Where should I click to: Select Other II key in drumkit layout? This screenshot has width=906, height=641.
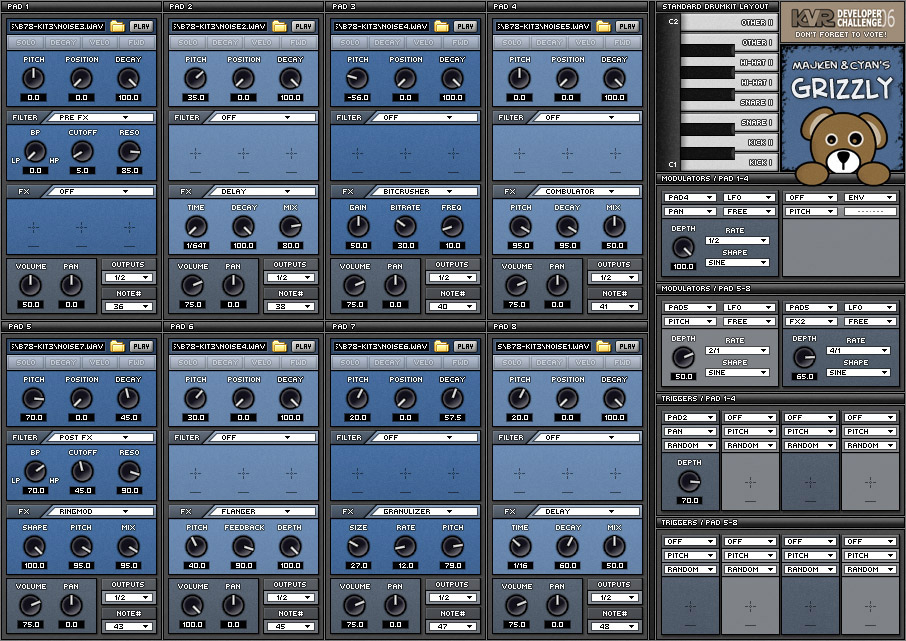(728, 23)
